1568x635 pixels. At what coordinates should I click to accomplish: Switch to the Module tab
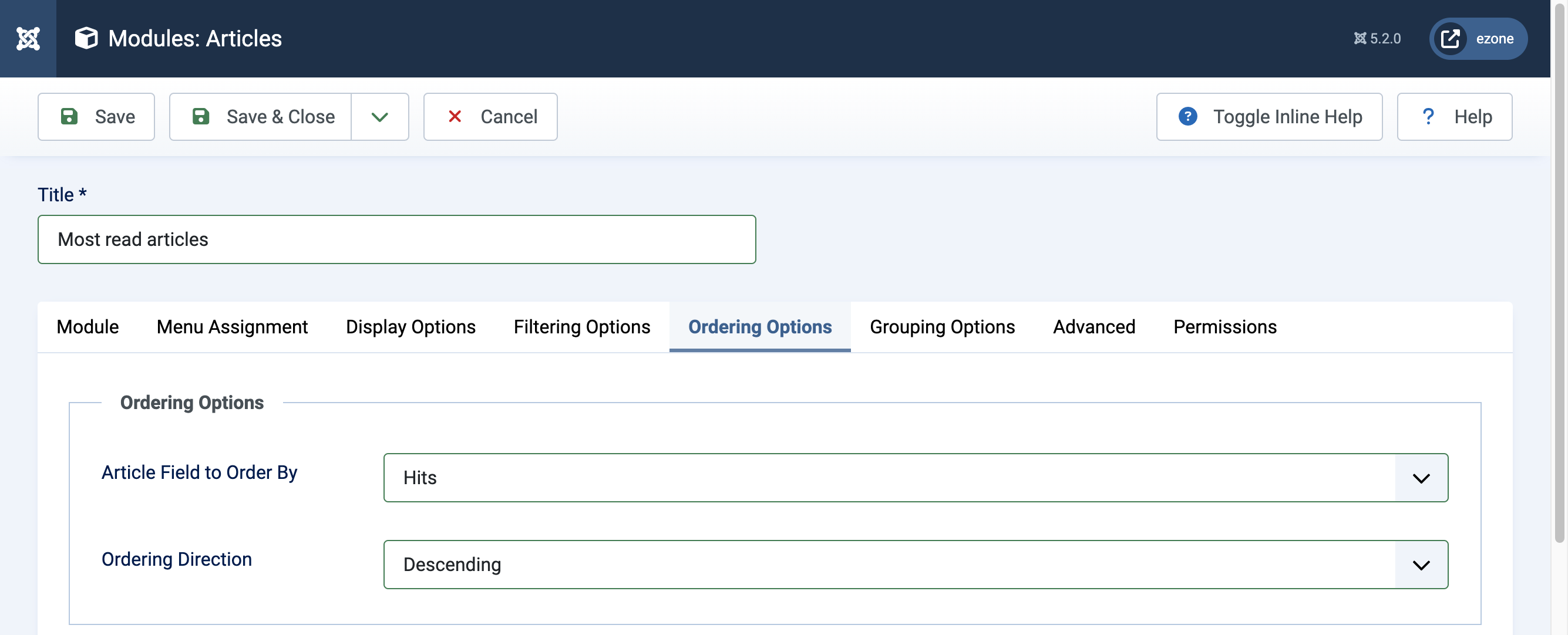[x=87, y=327]
